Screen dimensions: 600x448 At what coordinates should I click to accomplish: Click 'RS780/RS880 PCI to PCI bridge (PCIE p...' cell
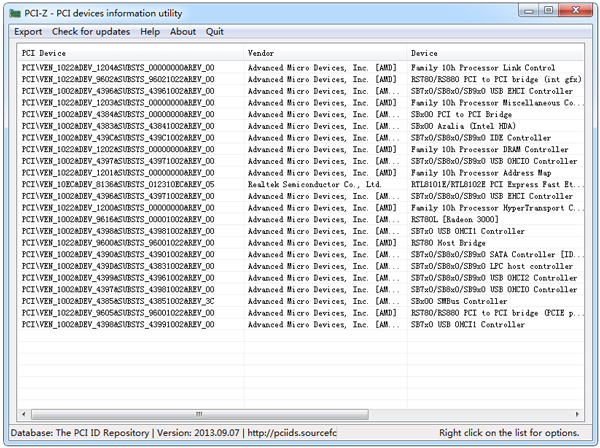[x=497, y=313]
